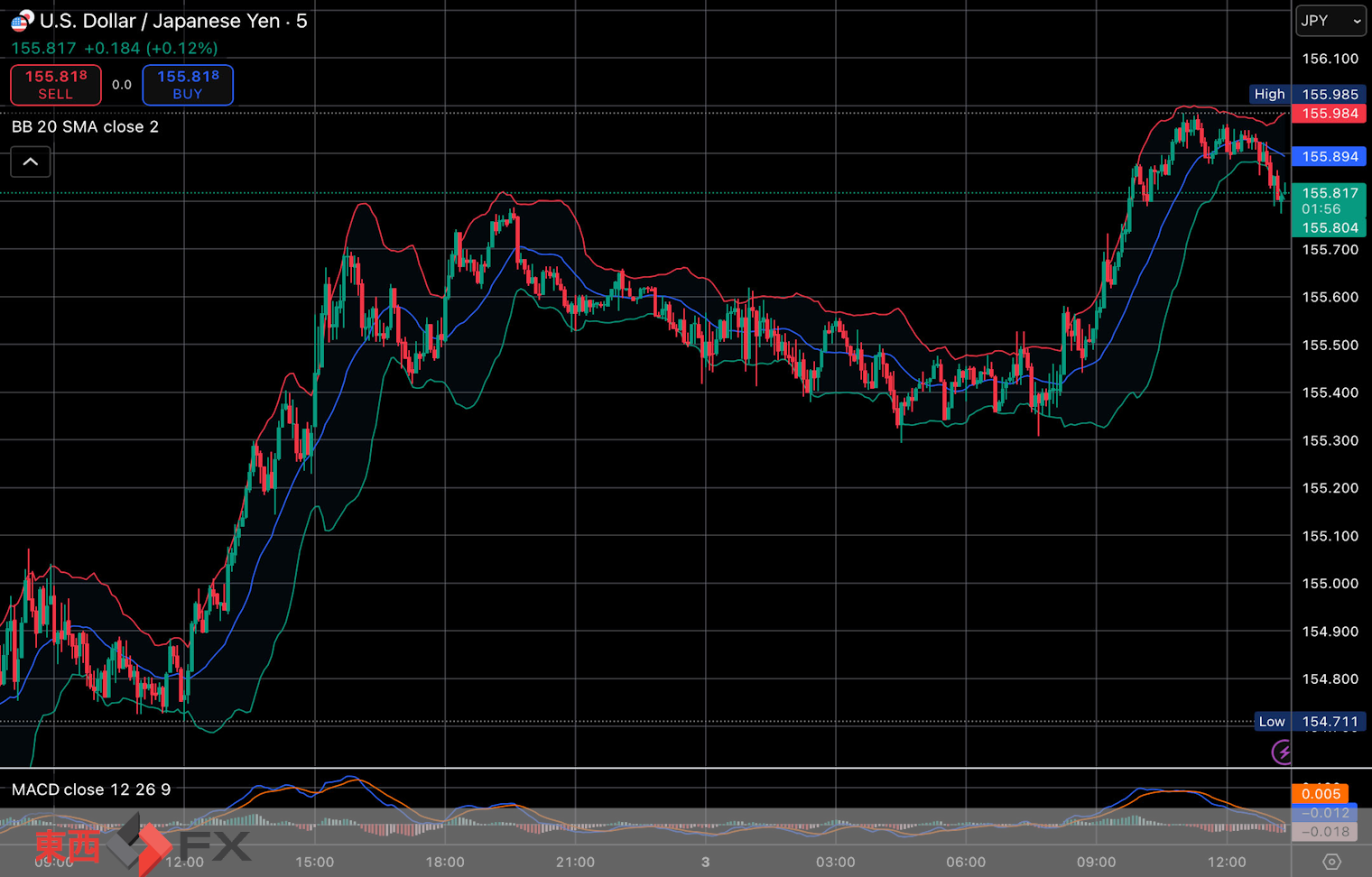Image resolution: width=1372 pixels, height=877 pixels.
Task: Click the USD/JPY currency flag icon
Action: [x=22, y=21]
